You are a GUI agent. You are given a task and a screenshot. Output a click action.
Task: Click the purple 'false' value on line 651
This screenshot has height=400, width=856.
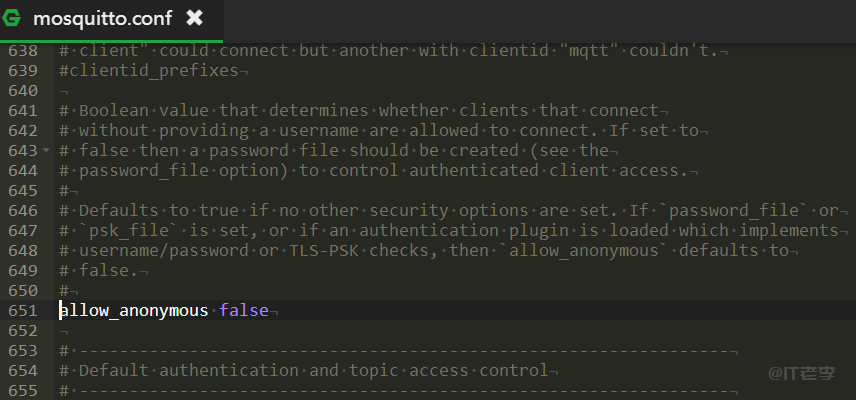(x=244, y=310)
